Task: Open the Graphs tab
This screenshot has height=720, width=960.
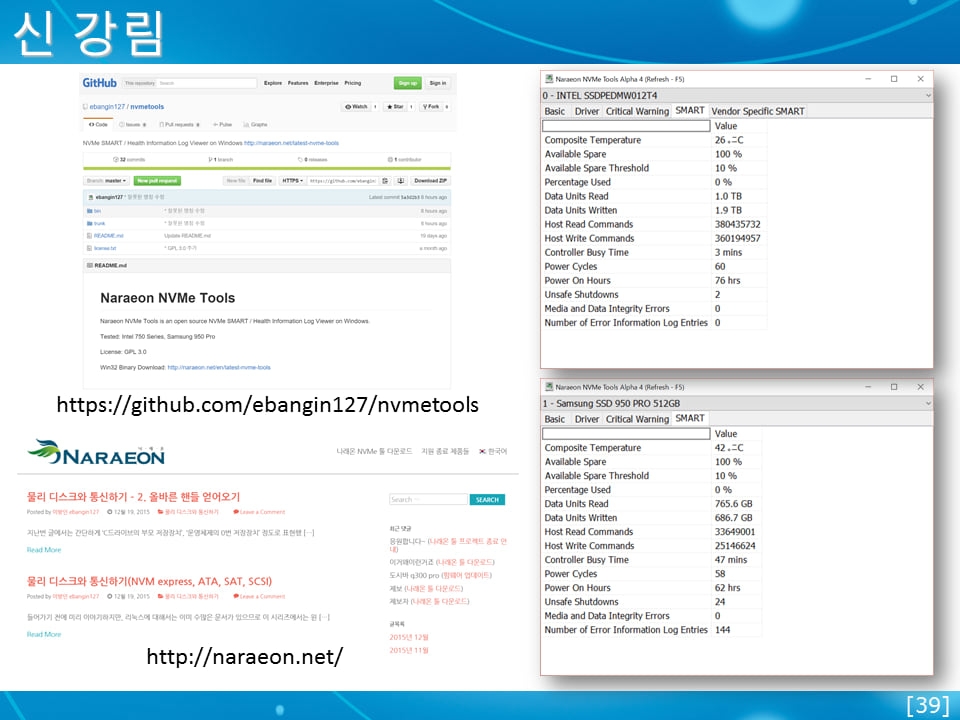Action: coord(256,124)
